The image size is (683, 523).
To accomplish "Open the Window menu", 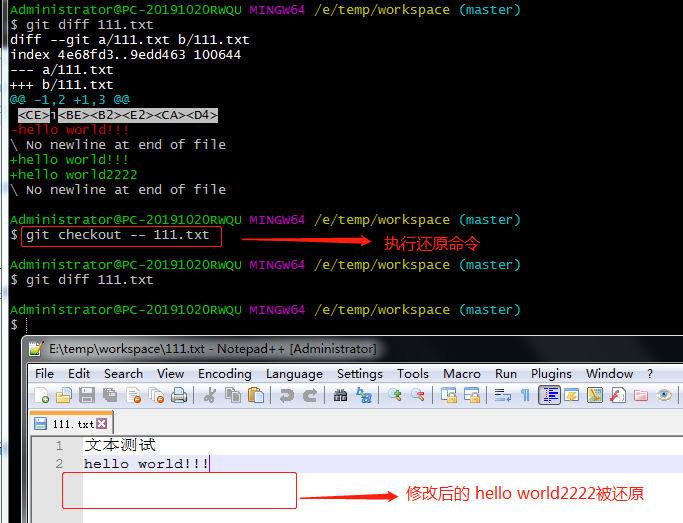I will [609, 374].
